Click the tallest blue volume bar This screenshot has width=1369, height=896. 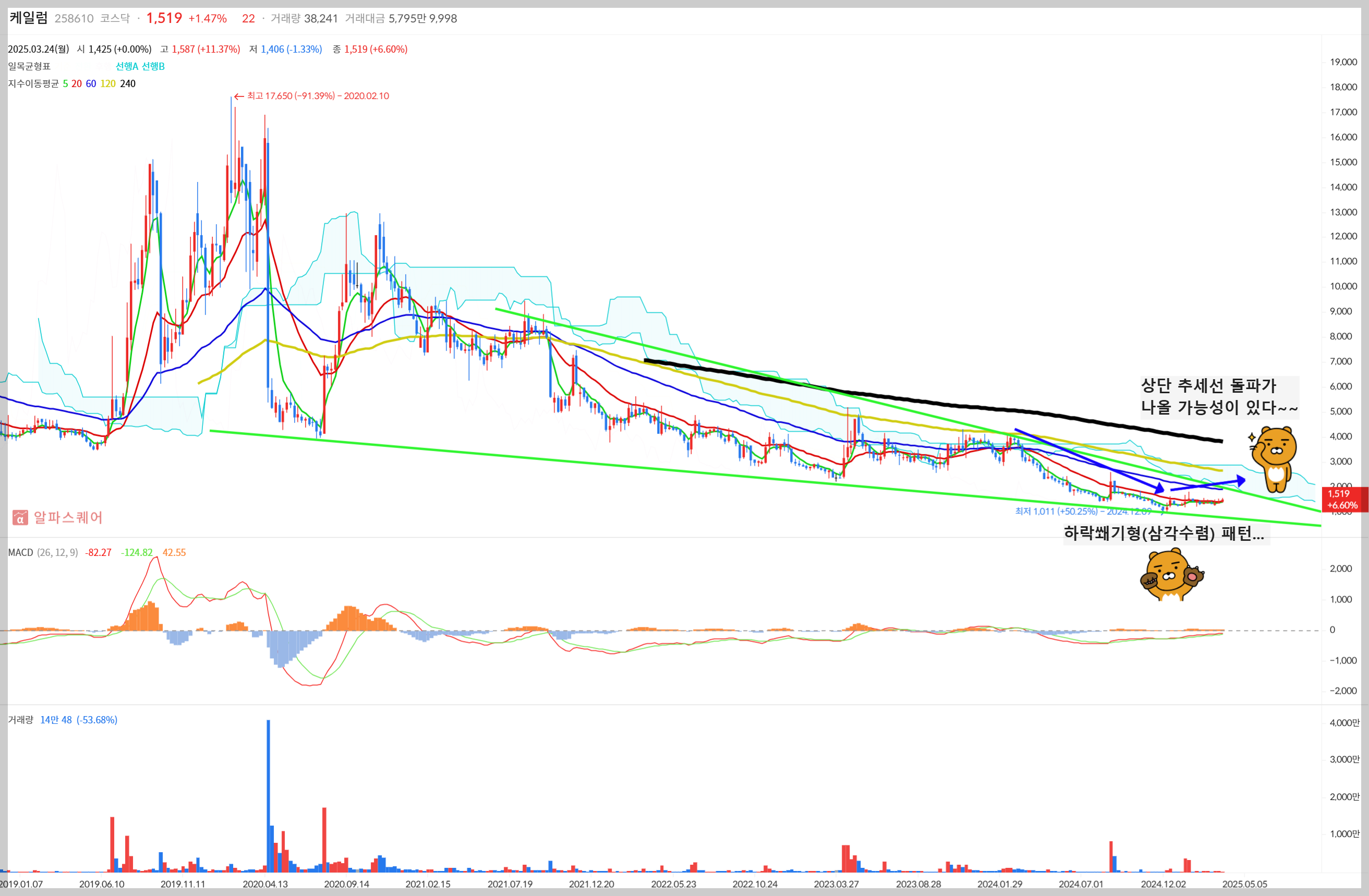(268, 796)
